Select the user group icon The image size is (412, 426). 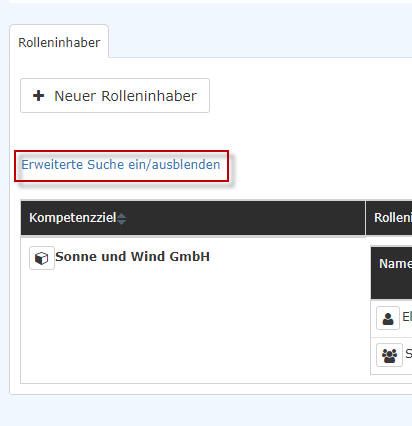[389, 355]
